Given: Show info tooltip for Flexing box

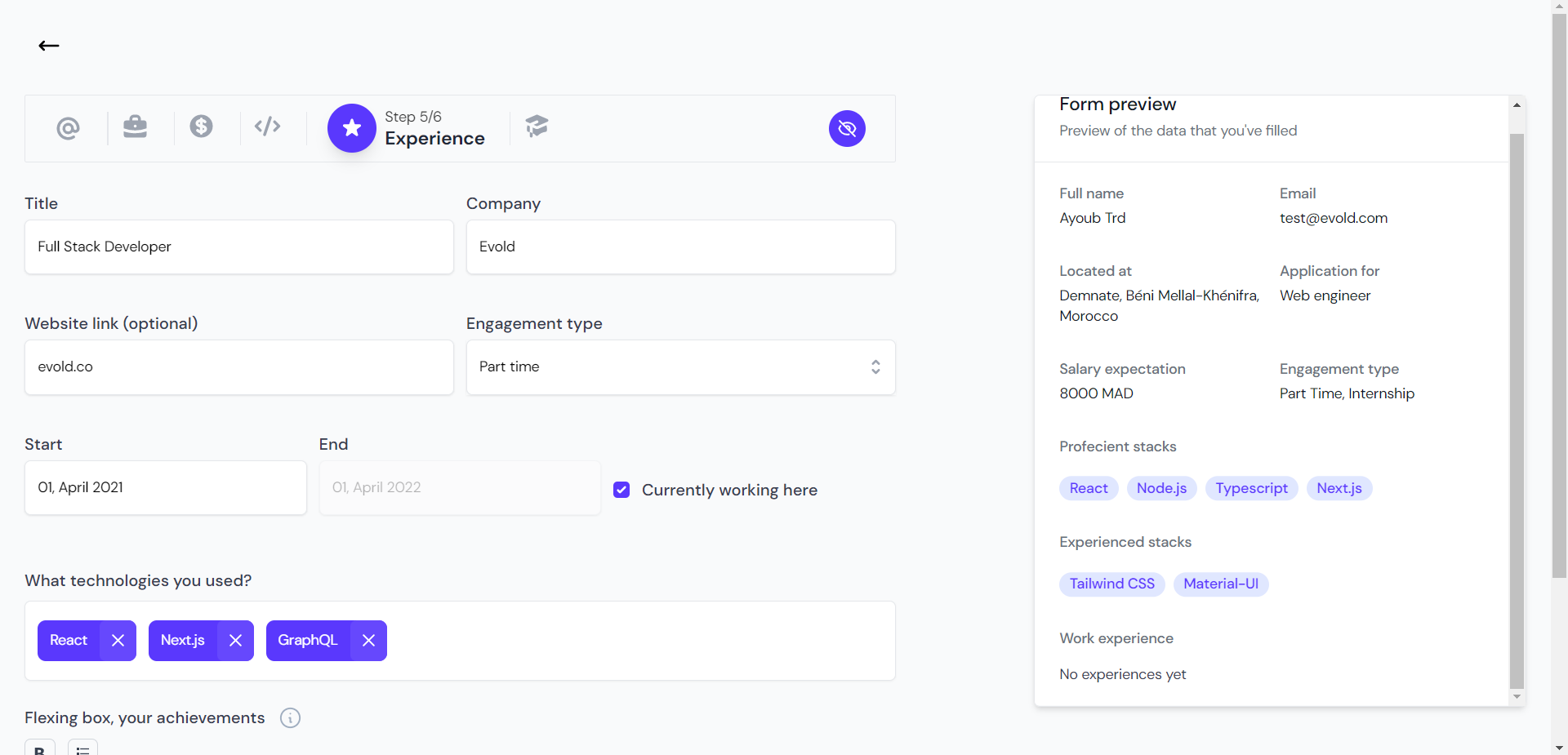Looking at the screenshot, I should 290,717.
